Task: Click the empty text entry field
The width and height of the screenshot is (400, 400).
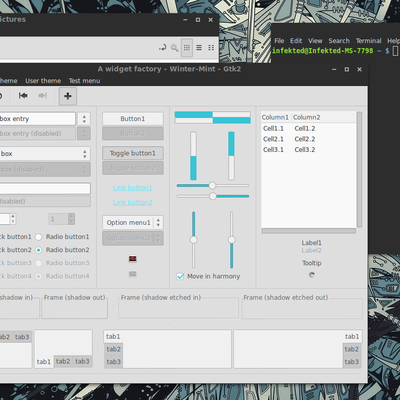Action: (x=45, y=188)
